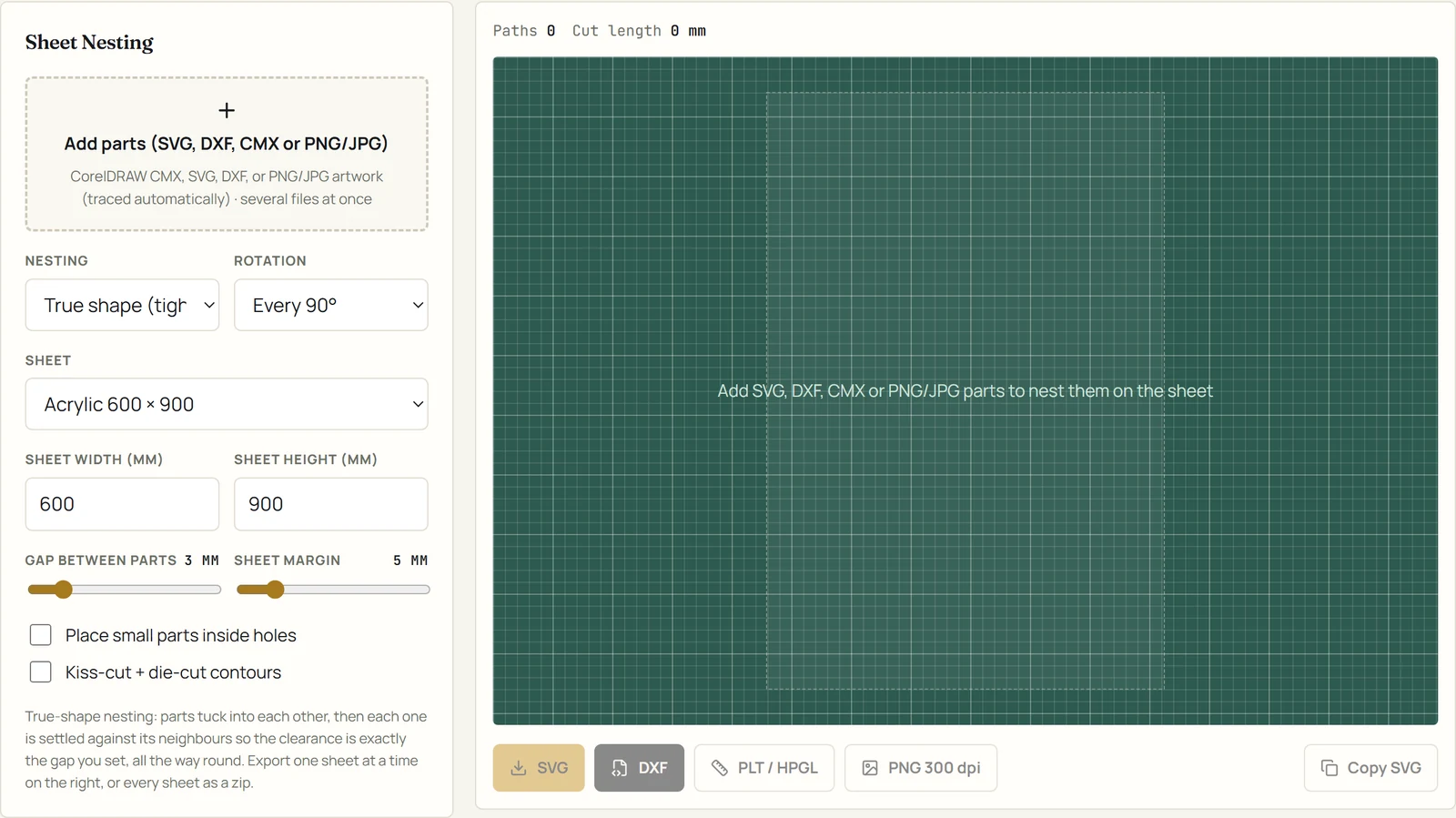Viewport: 1456px width, 818px height.
Task: Export nesting with the SVG button
Action: tap(539, 768)
